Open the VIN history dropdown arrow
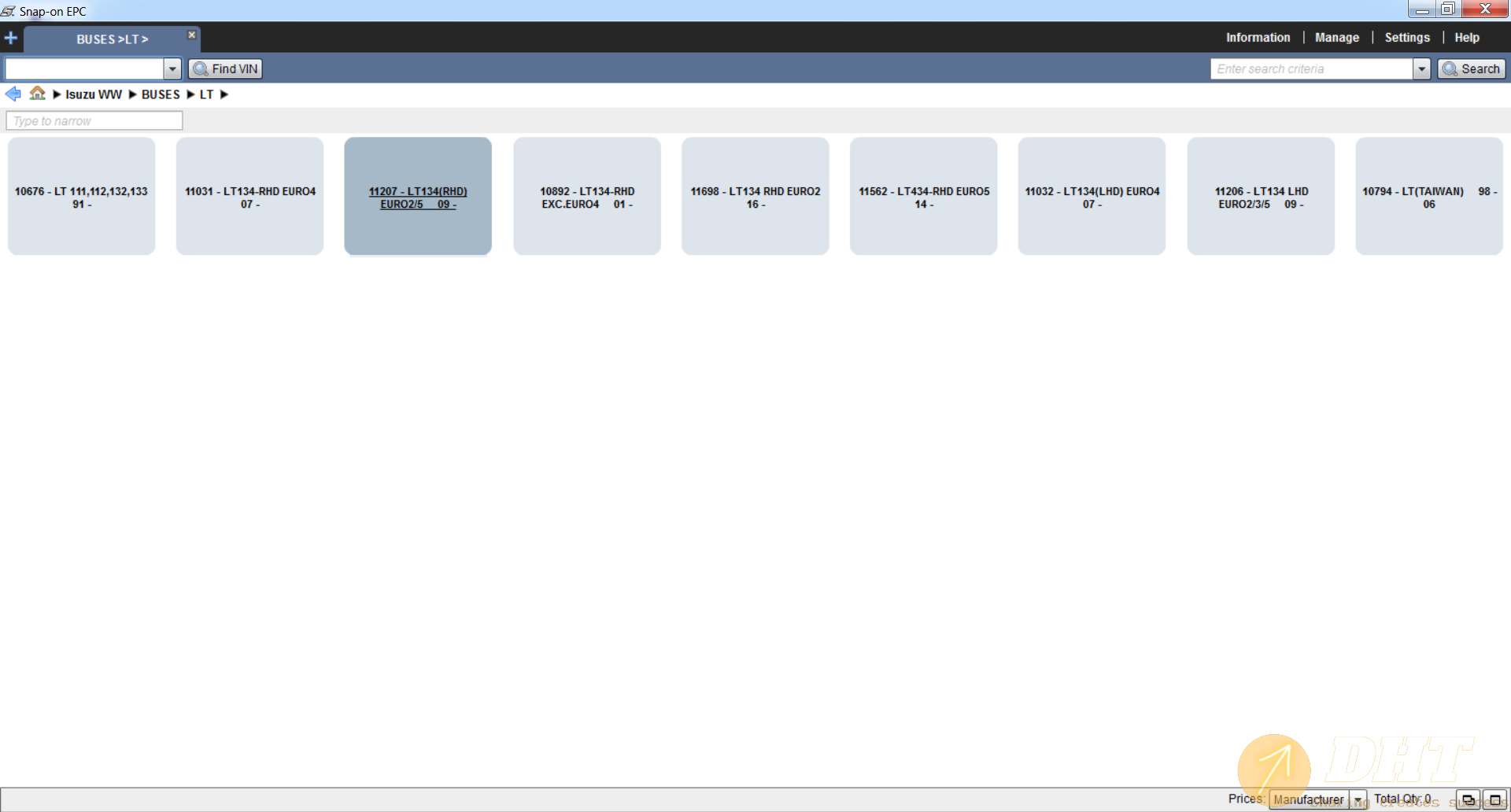Viewport: 1511px width, 812px height. [x=172, y=68]
